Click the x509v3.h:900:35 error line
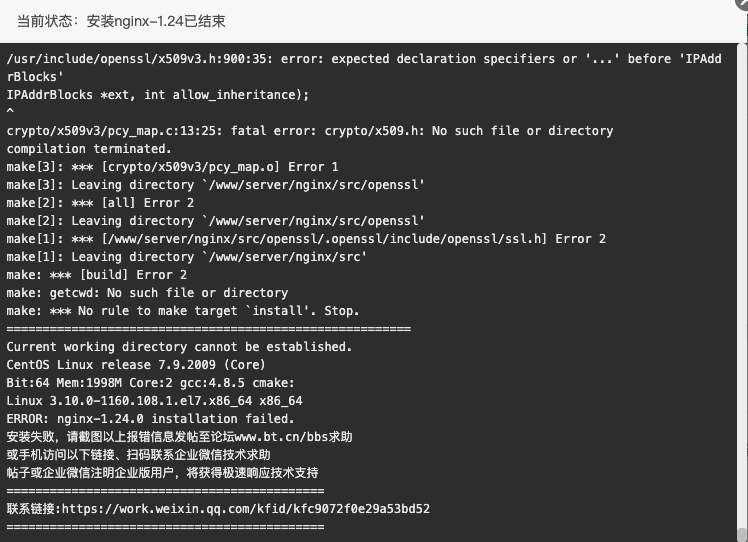 tap(364, 68)
